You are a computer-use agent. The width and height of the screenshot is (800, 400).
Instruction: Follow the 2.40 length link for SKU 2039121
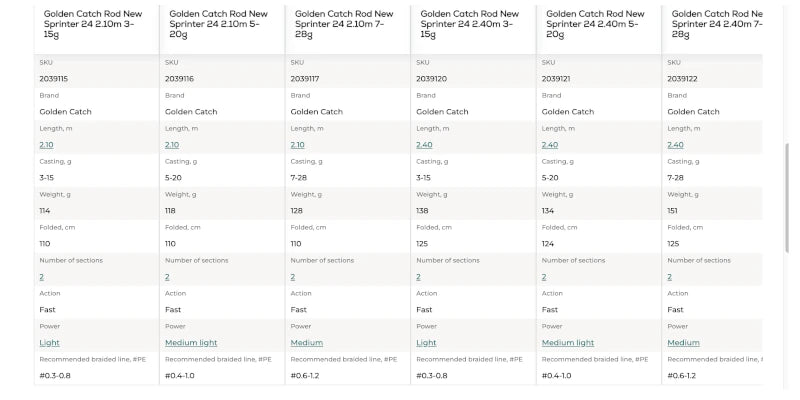tap(549, 145)
